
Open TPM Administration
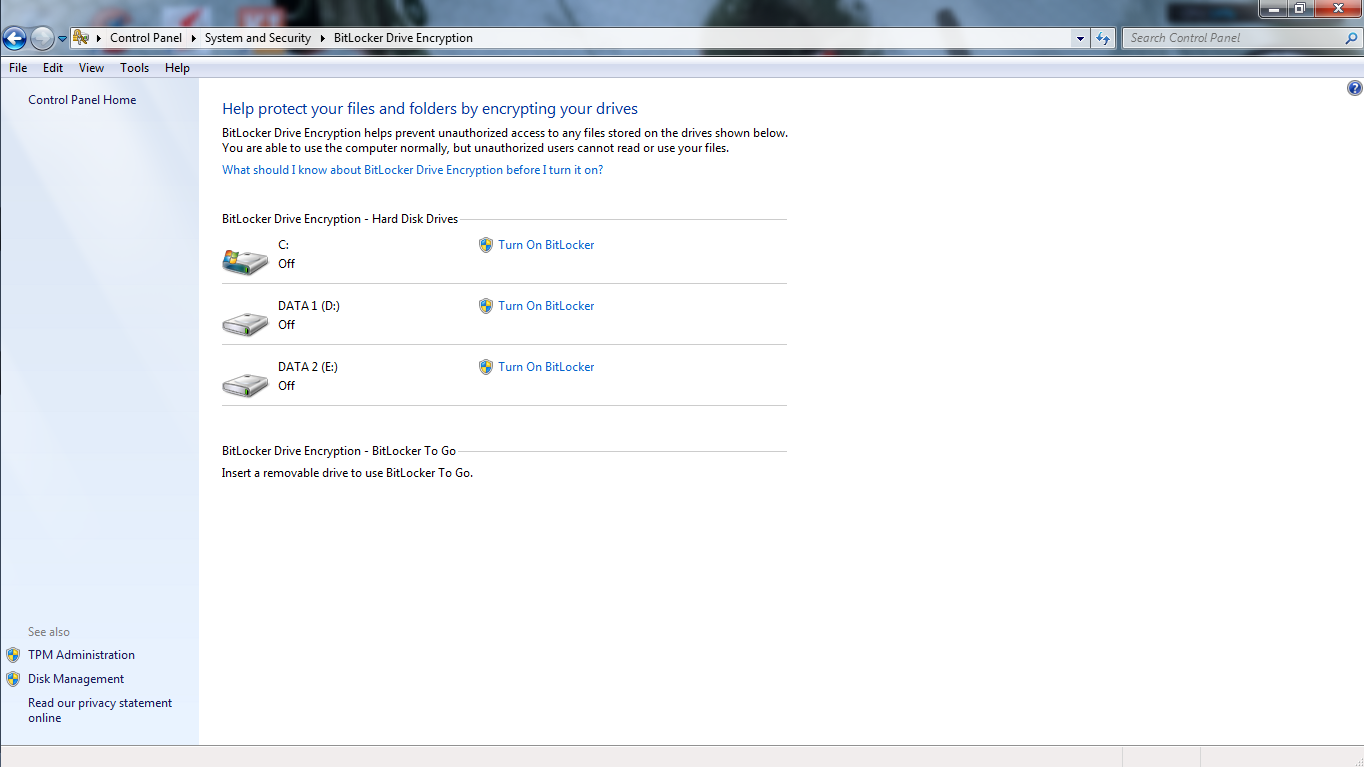[81, 655]
